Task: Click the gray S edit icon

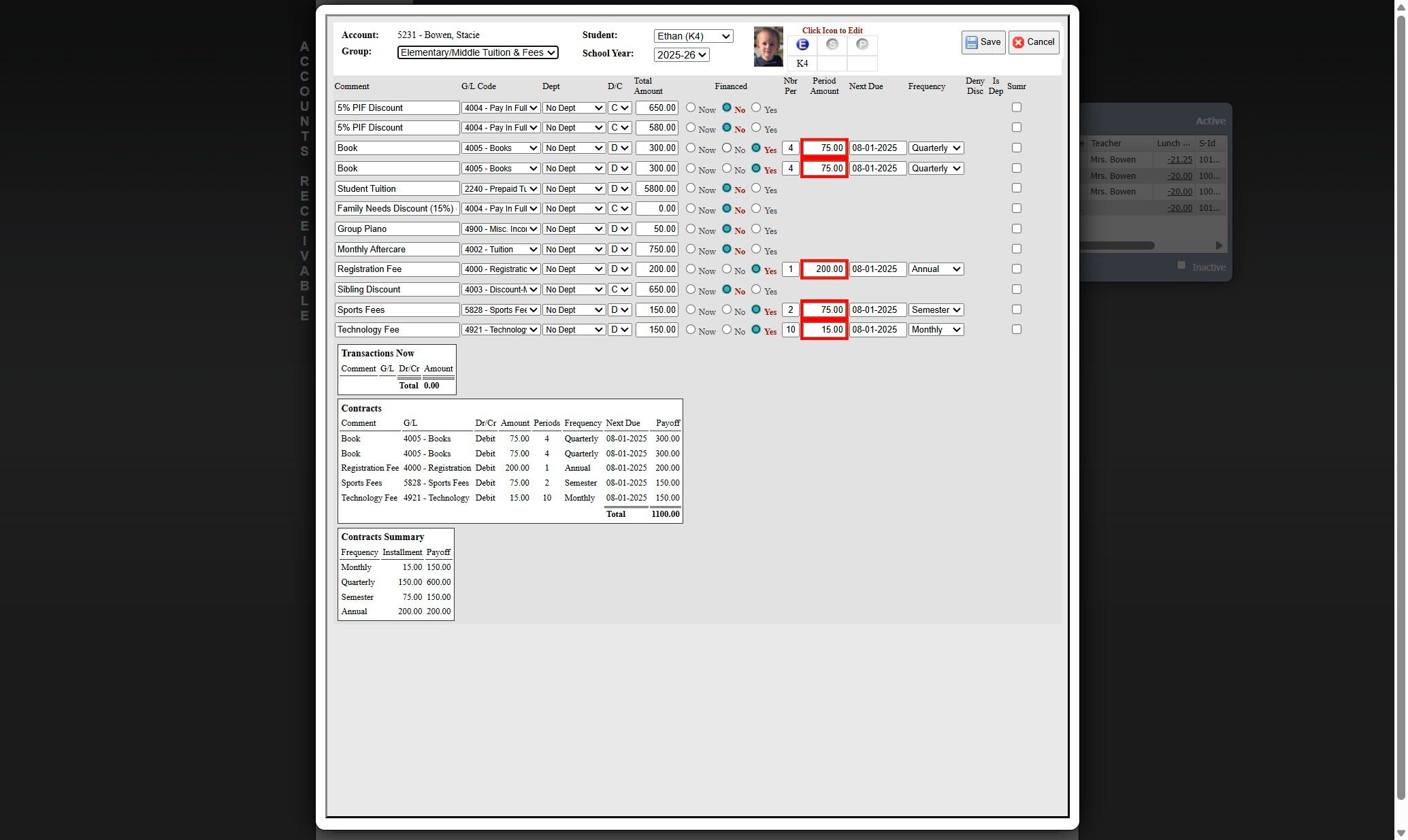Action: pyautogui.click(x=832, y=45)
